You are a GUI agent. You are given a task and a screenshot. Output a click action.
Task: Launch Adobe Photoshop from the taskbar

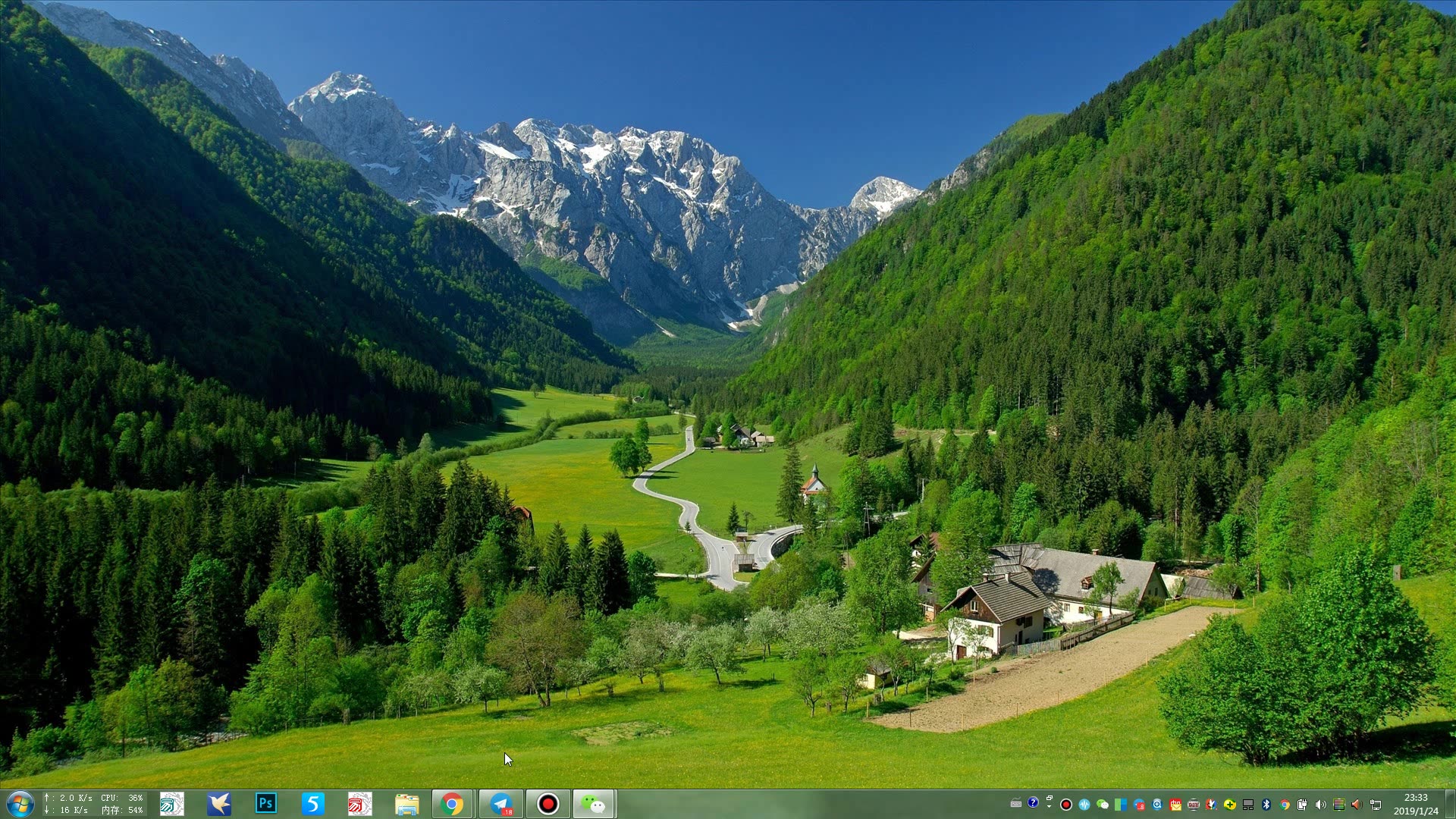pos(266,803)
